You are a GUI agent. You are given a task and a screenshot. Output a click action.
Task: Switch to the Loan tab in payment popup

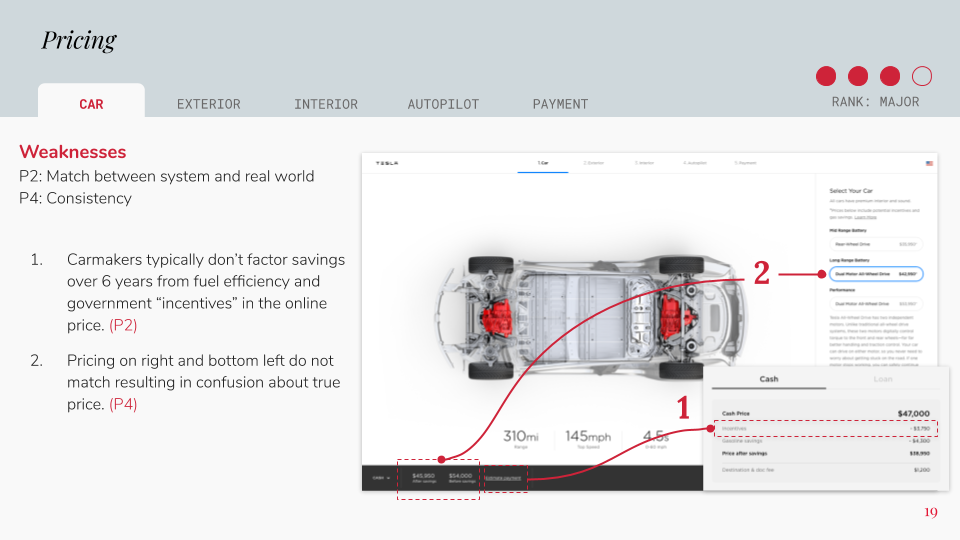883,380
